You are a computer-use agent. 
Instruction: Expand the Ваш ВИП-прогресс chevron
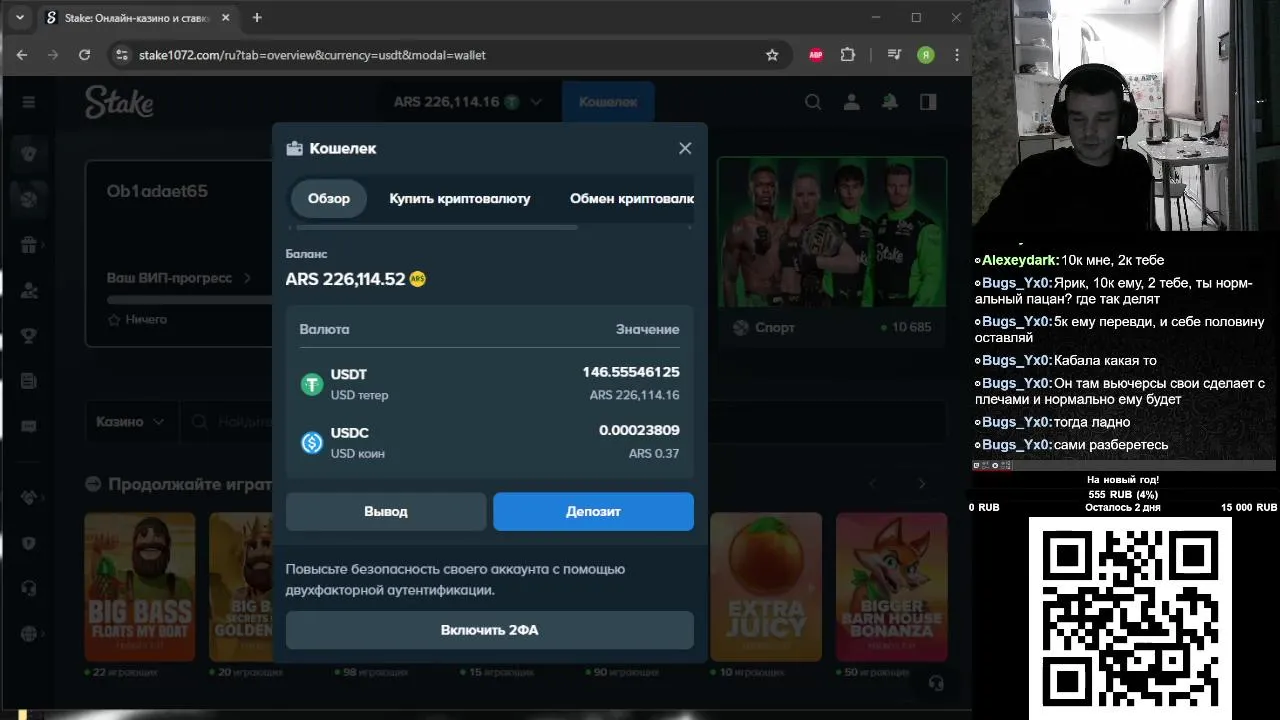pos(248,278)
